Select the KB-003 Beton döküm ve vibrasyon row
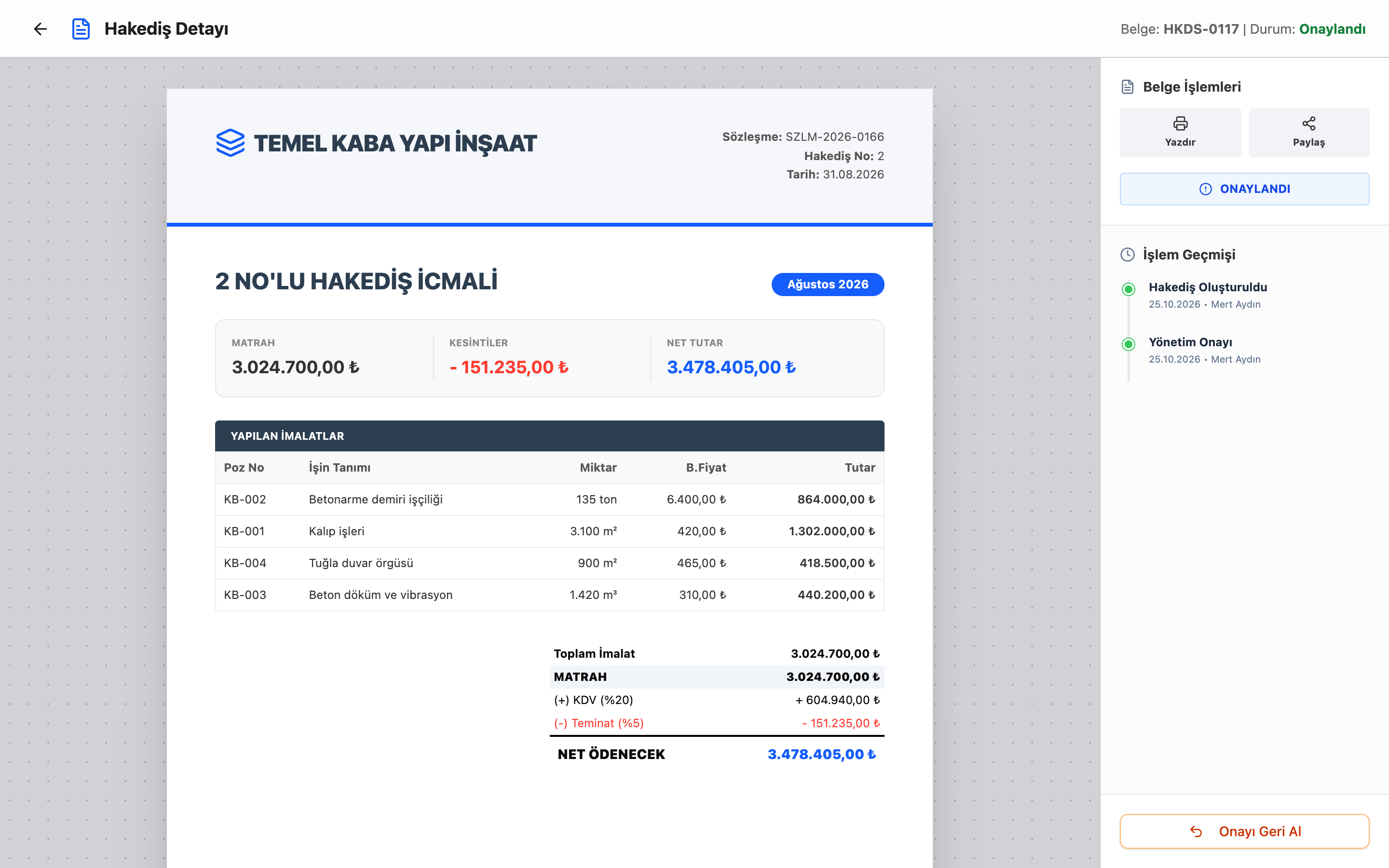Image resolution: width=1389 pixels, height=868 pixels. click(549, 596)
